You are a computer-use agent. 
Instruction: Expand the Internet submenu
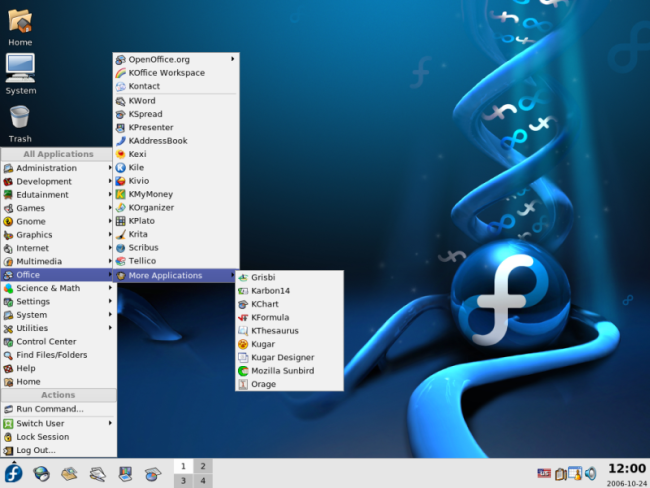pos(58,248)
